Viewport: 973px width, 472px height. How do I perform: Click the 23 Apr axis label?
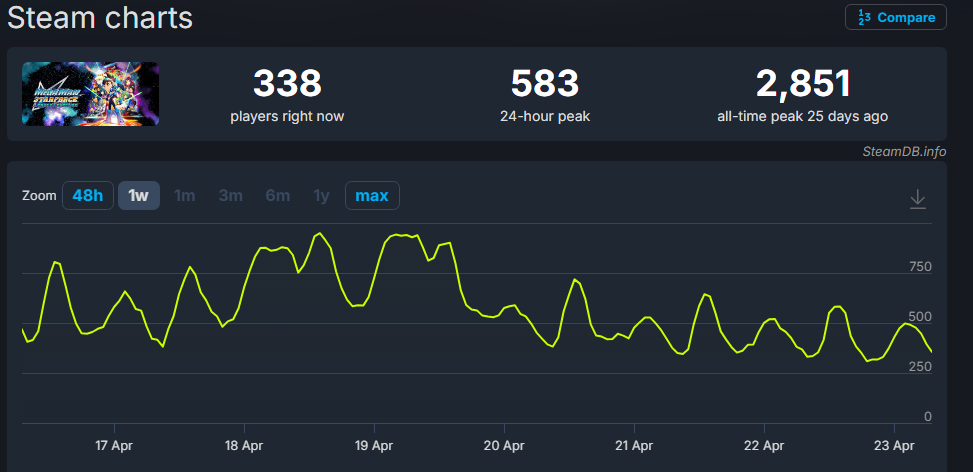[x=894, y=445]
